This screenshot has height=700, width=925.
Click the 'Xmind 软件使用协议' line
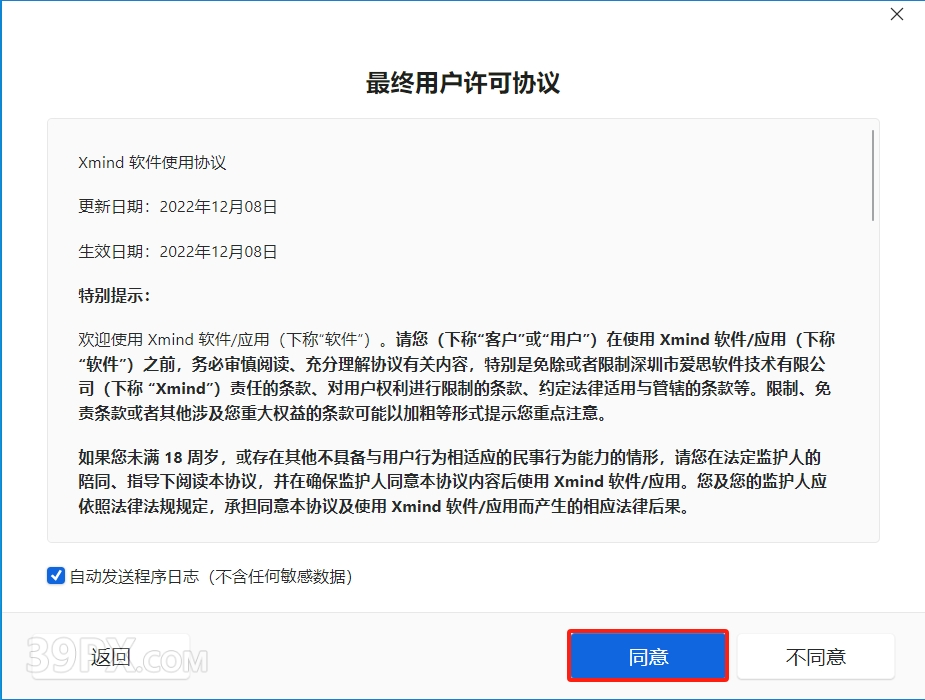click(x=152, y=162)
